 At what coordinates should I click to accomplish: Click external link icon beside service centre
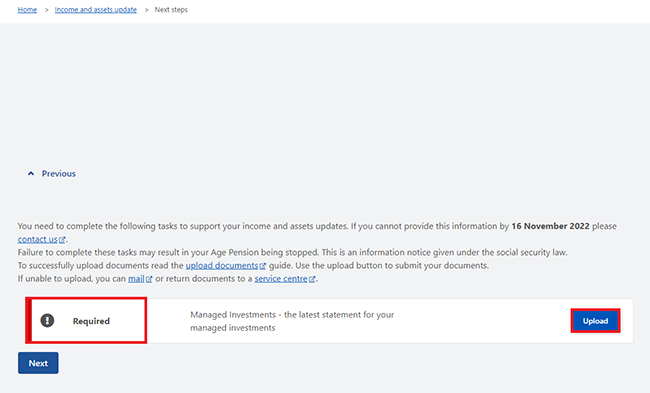[x=312, y=279]
